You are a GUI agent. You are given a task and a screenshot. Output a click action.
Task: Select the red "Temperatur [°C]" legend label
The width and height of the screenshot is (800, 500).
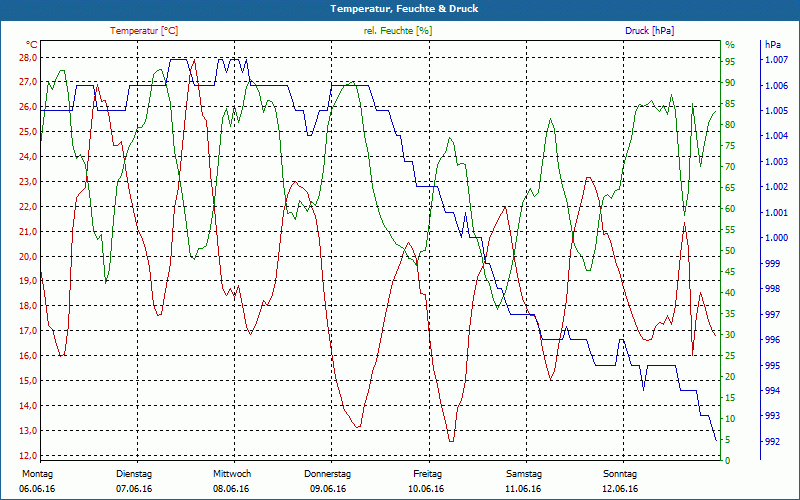point(144,31)
